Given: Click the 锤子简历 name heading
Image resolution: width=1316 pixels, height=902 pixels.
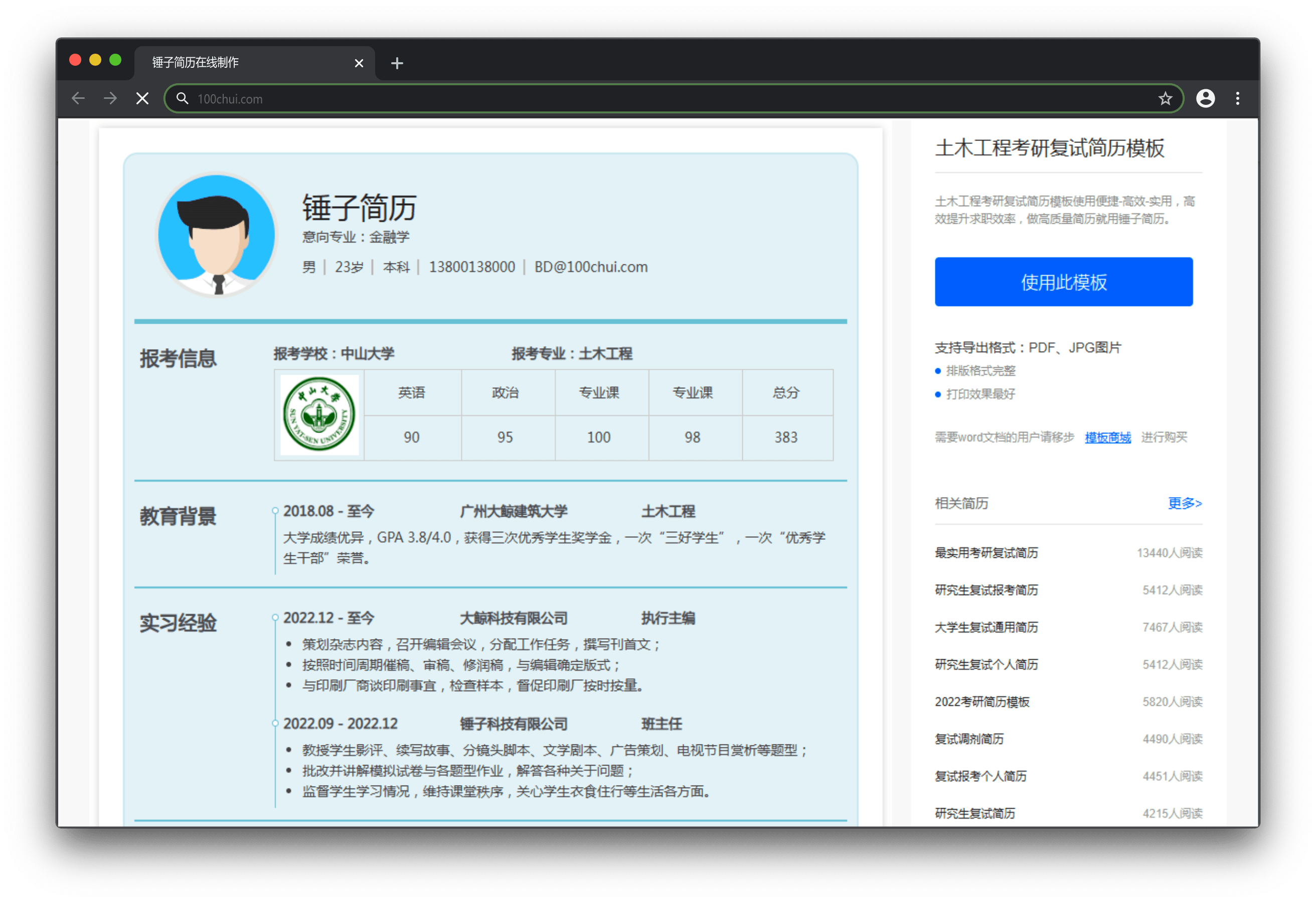Looking at the screenshot, I should [359, 207].
